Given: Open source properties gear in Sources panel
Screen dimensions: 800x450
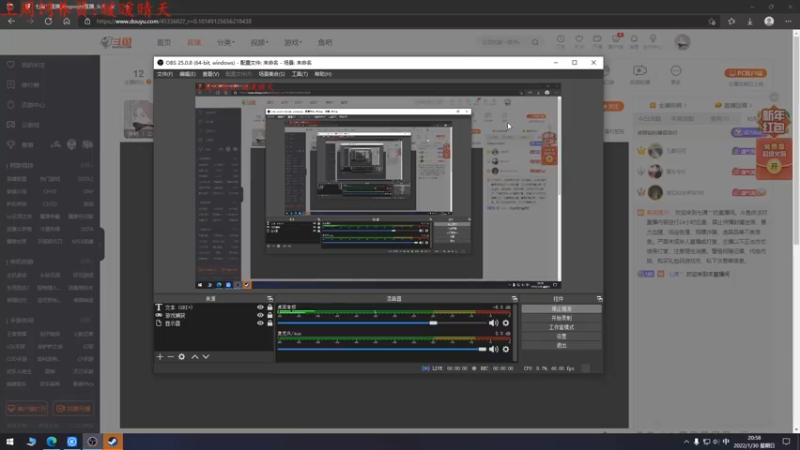Looking at the screenshot, I should pyautogui.click(x=182, y=357).
